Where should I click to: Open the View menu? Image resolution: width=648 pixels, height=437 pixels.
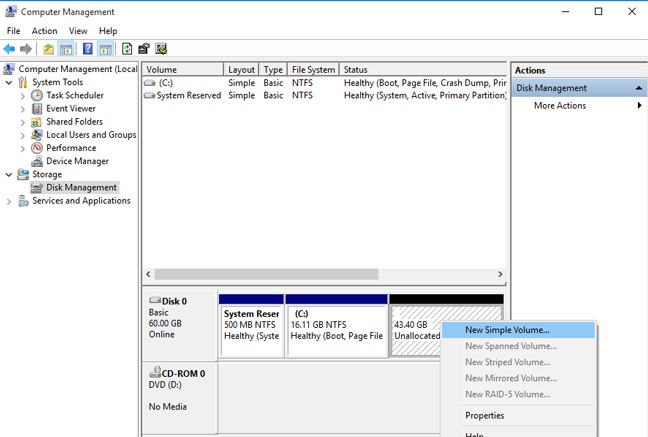pyautogui.click(x=78, y=31)
